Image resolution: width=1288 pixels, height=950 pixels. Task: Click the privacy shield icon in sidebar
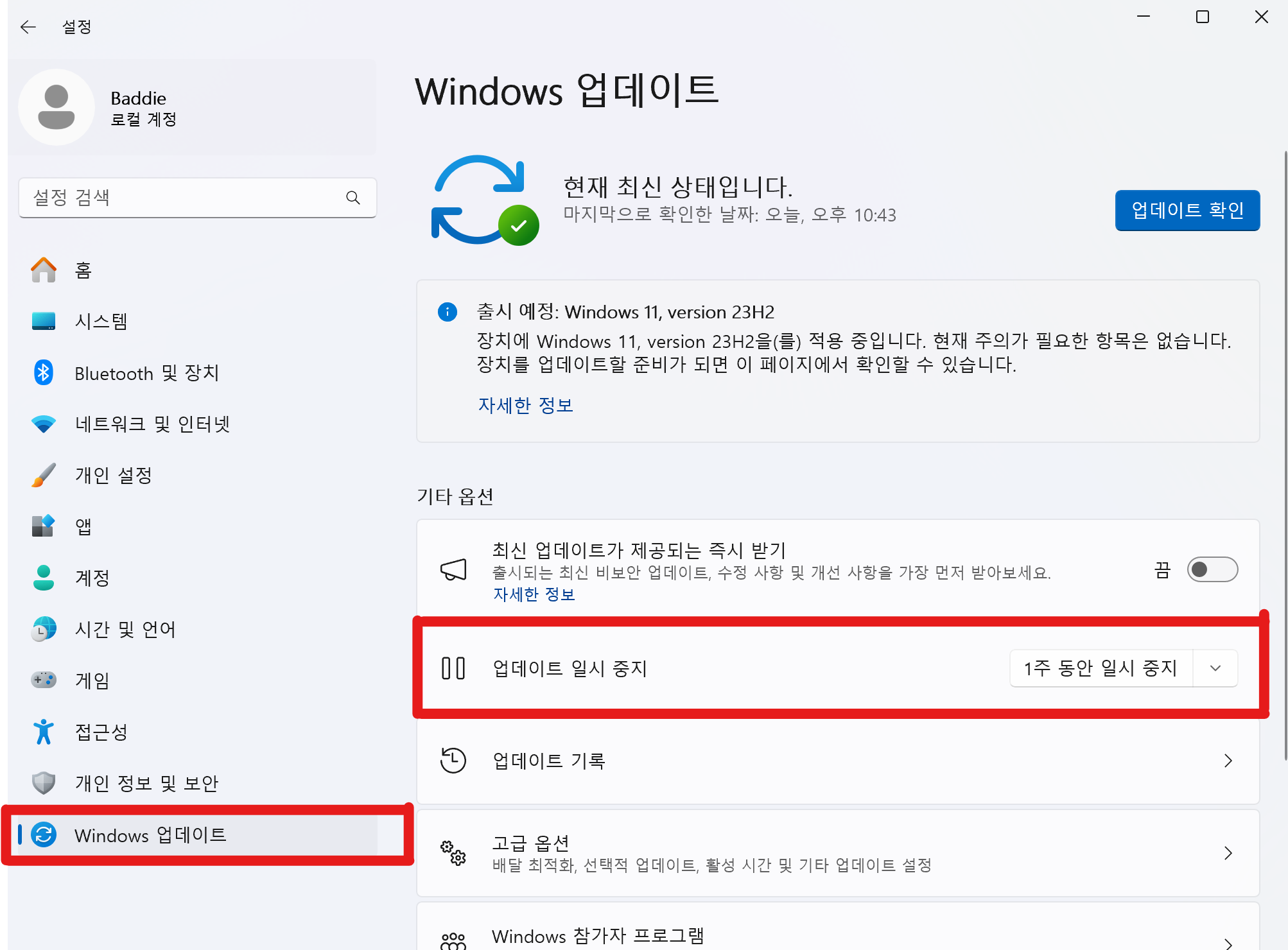(x=44, y=782)
